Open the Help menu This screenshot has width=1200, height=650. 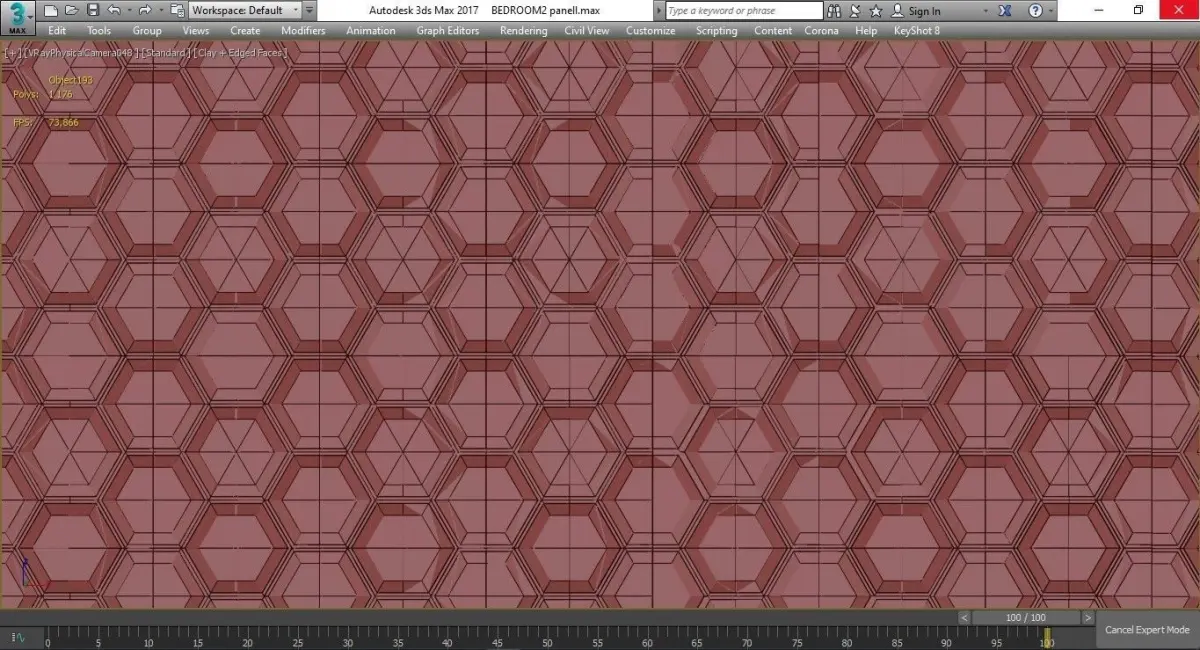point(866,30)
